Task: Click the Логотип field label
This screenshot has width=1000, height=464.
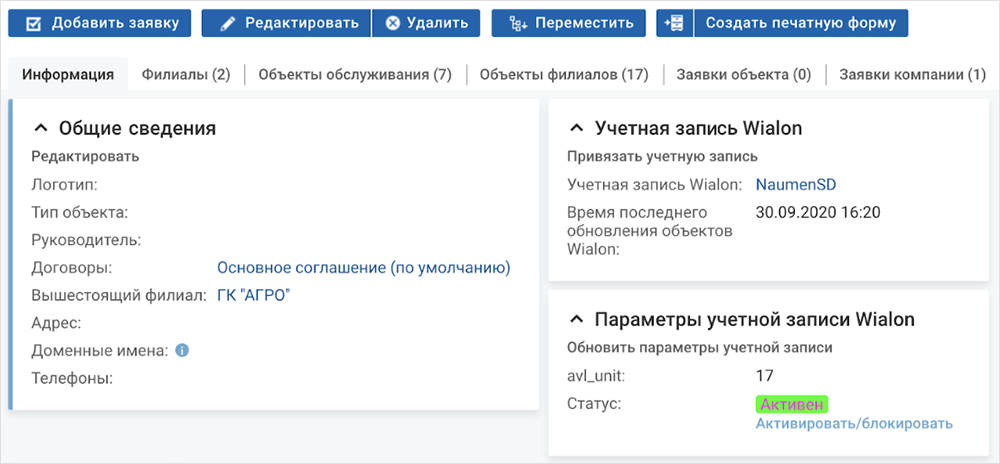Action: 64,185
